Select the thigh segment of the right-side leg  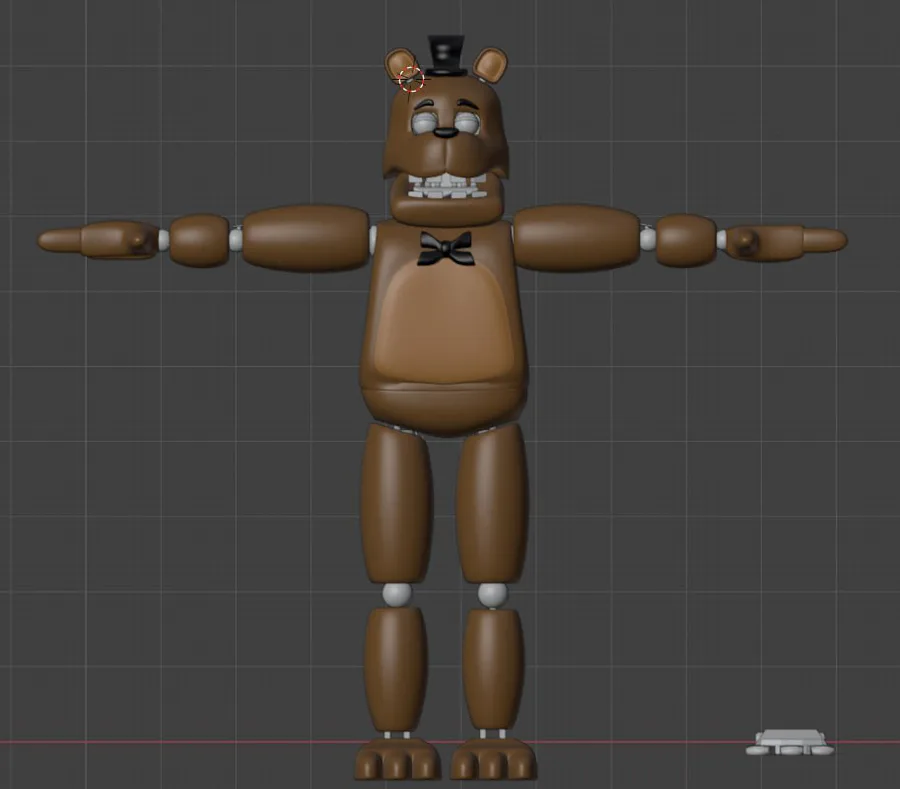click(x=492, y=504)
